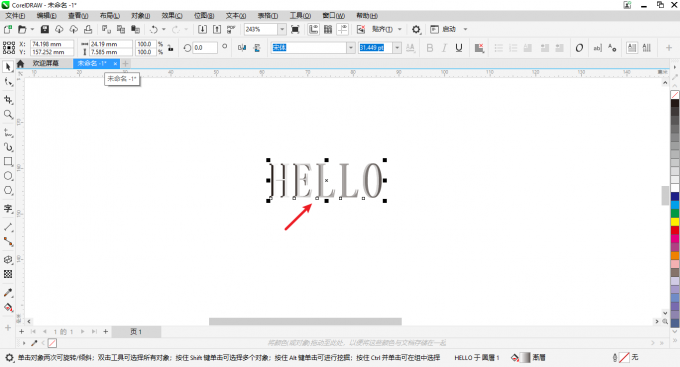The height and width of the screenshot is (367, 680).
Task: Click the red color swatch in palette
Action: pyautogui.click(x=675, y=230)
